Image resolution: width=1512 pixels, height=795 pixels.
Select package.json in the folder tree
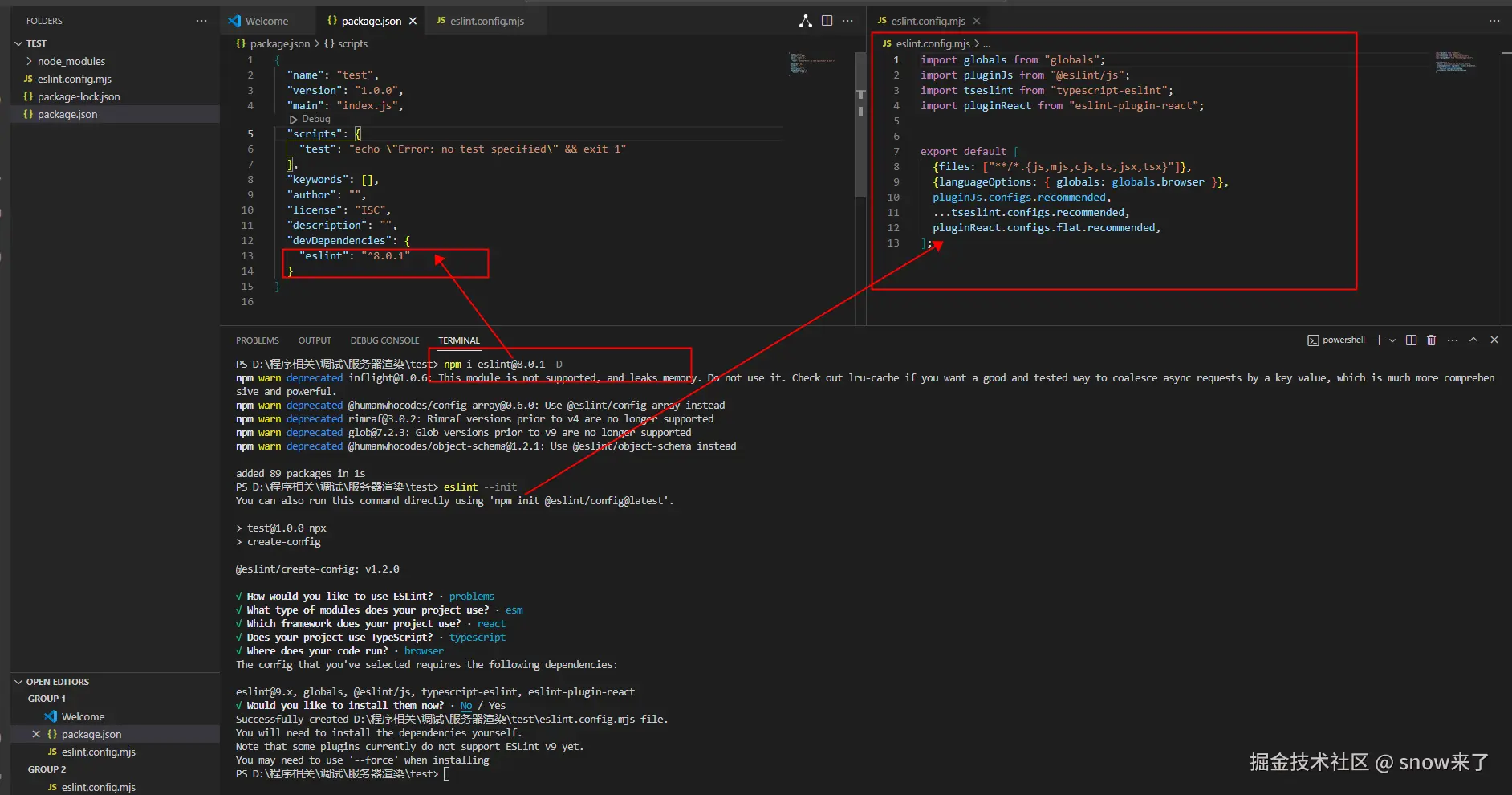67,114
